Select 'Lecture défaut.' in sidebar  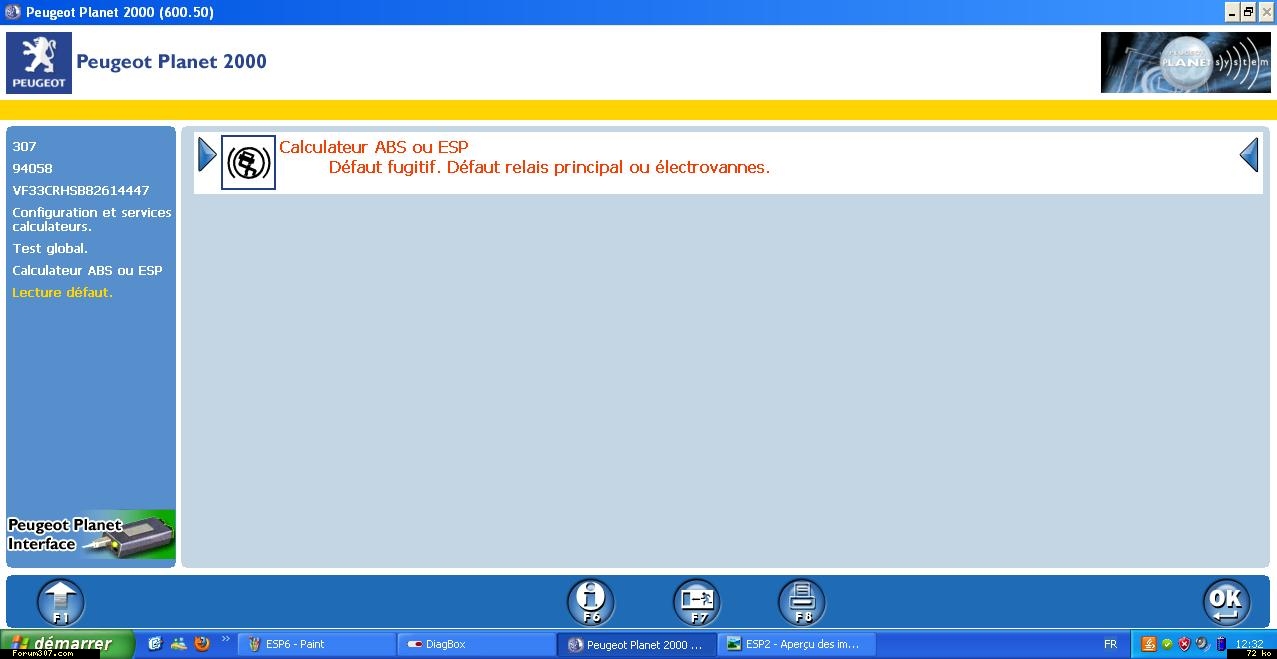click(62, 292)
